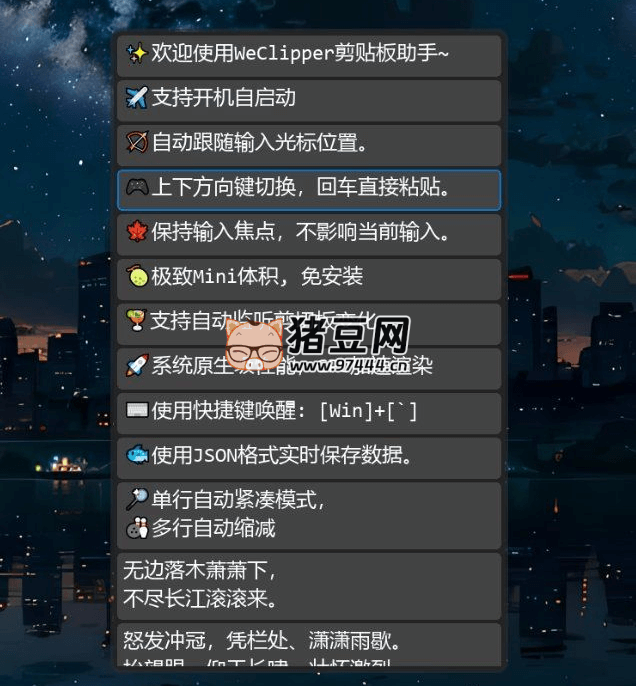Select the 欢迎使用WeClipper剪贴板助手 clip
This screenshot has height=686, width=636.
click(309, 56)
